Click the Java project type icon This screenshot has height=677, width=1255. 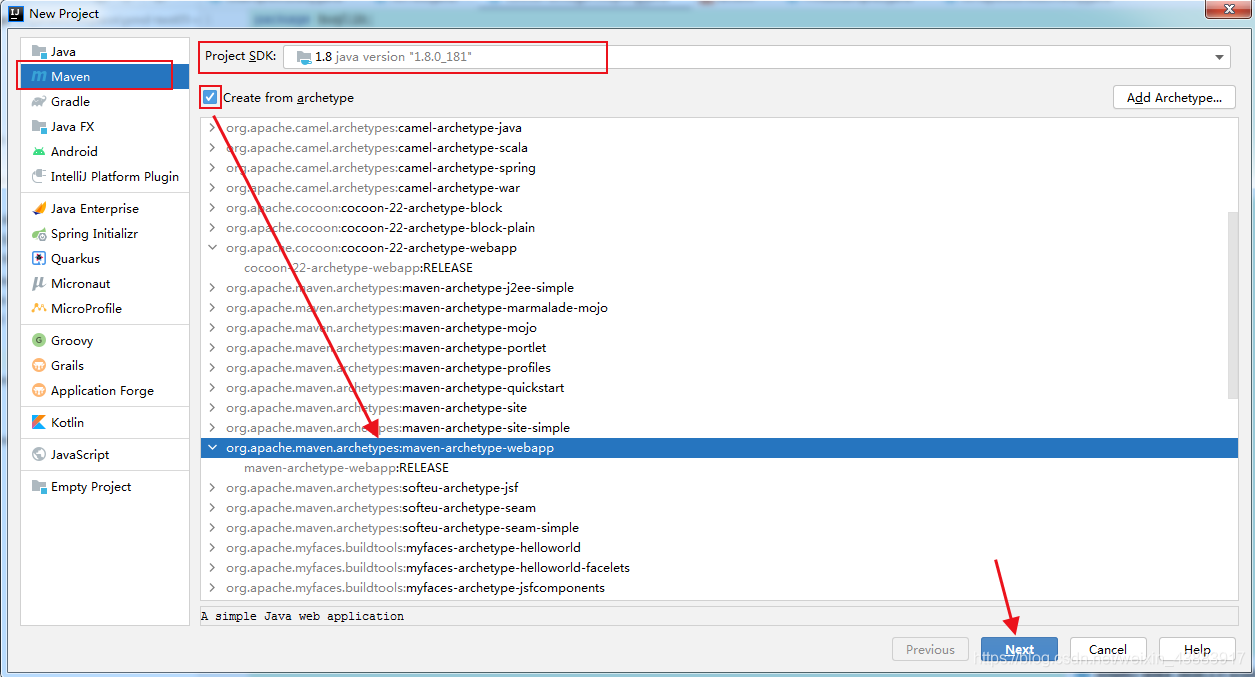click(39, 51)
